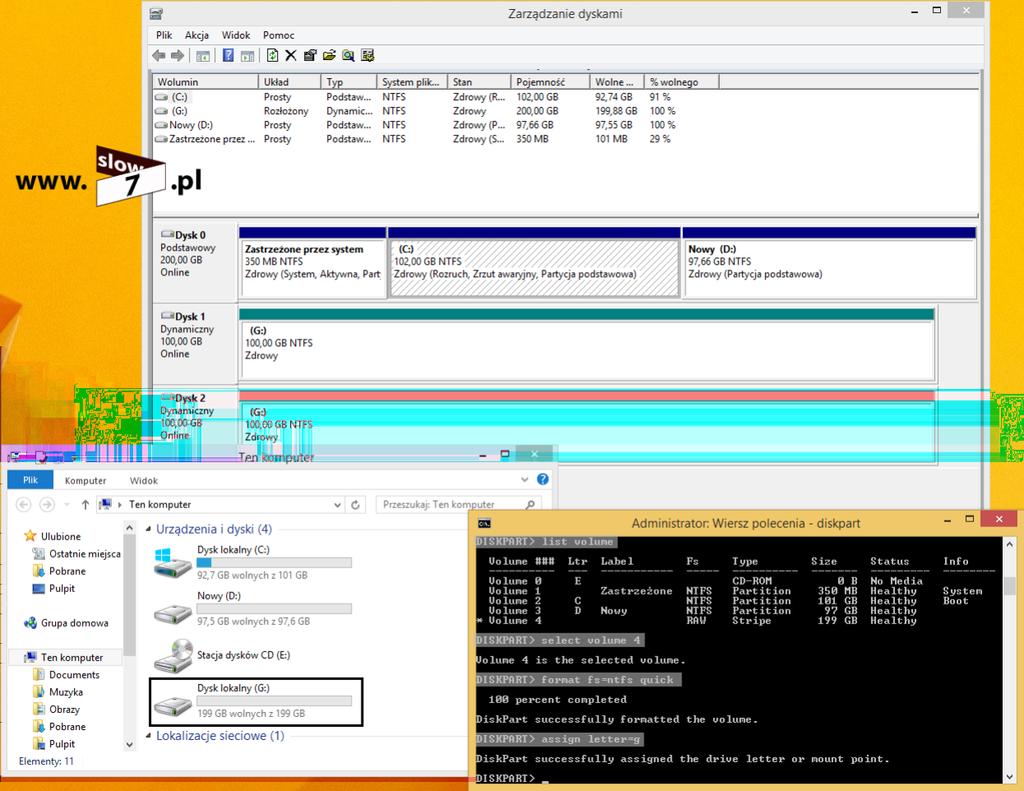Click Forward arrow in Disk Management toolbar
The image size is (1024, 791).
[x=178, y=56]
